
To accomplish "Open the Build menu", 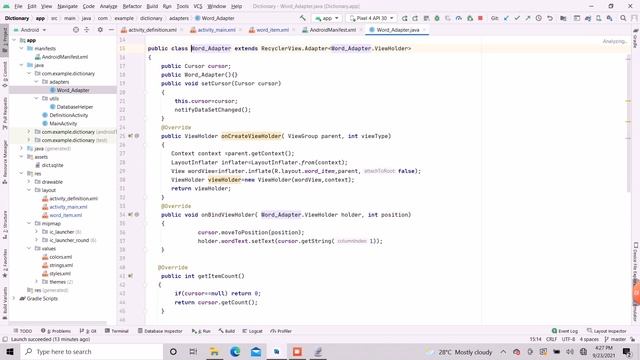I will 152,6.
